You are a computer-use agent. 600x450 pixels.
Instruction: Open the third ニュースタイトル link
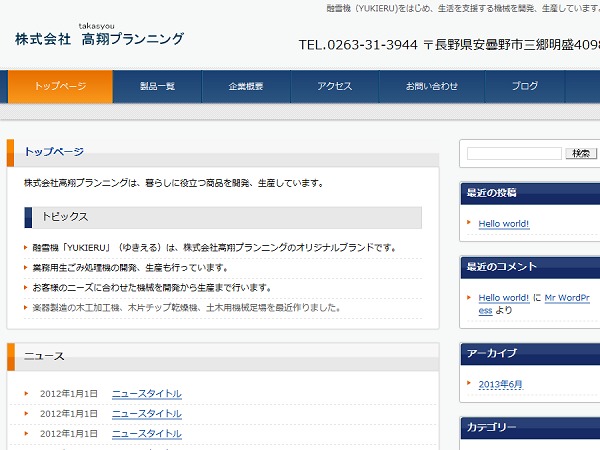pos(147,434)
